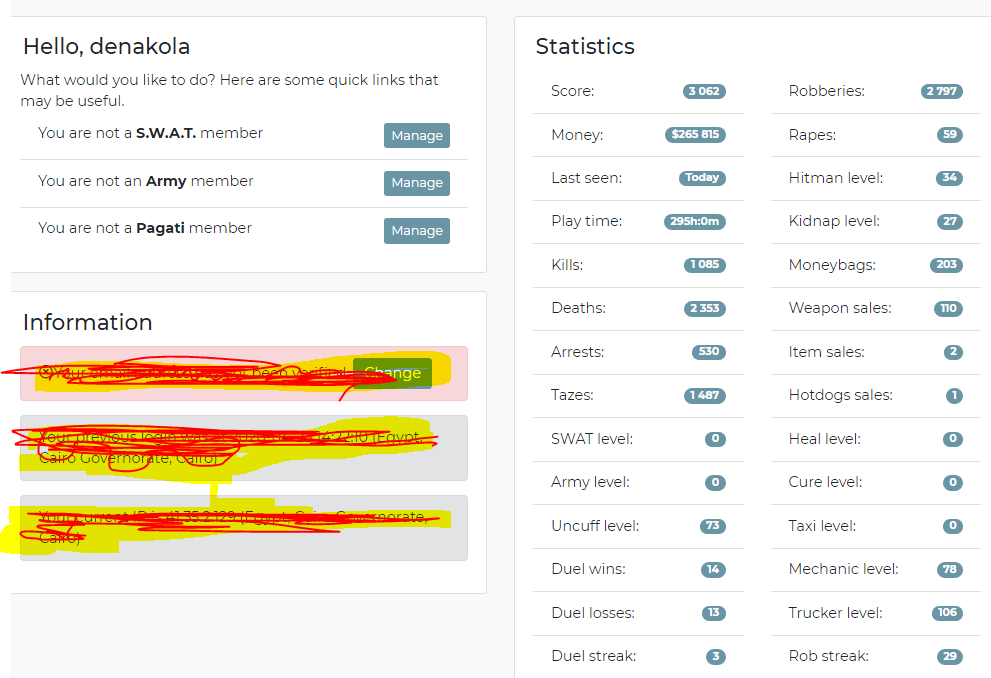
Task: Click the Cure level value badge
Action: tap(953, 482)
